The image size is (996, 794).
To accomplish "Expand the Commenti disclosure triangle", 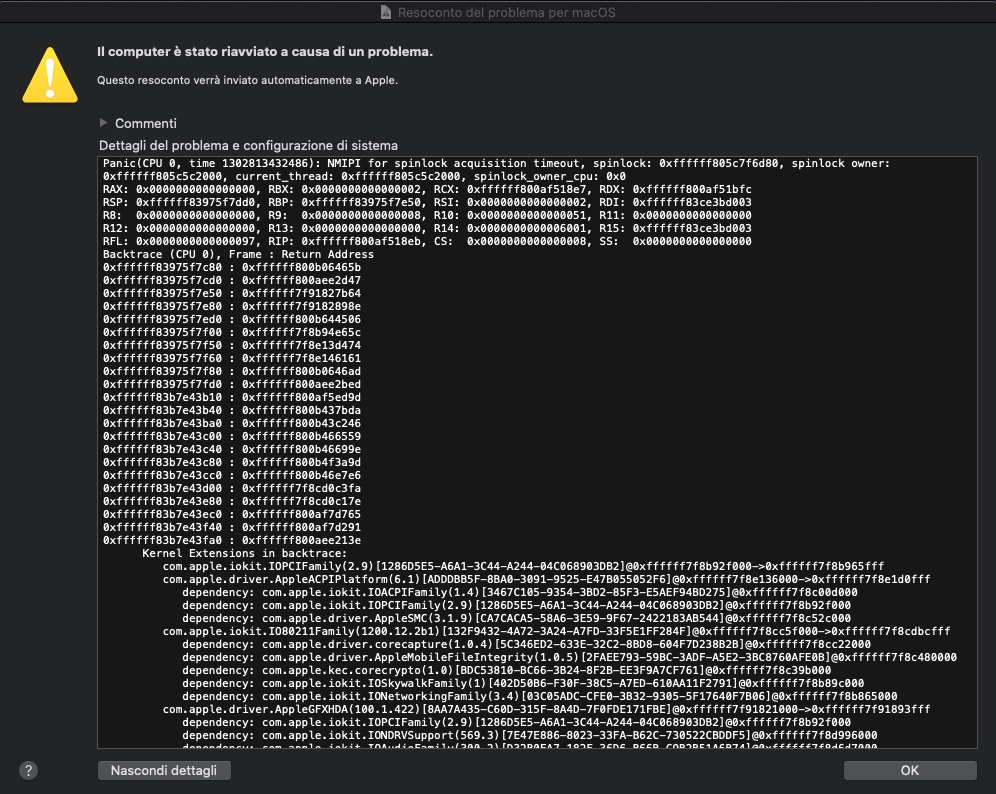I will (x=104, y=123).
